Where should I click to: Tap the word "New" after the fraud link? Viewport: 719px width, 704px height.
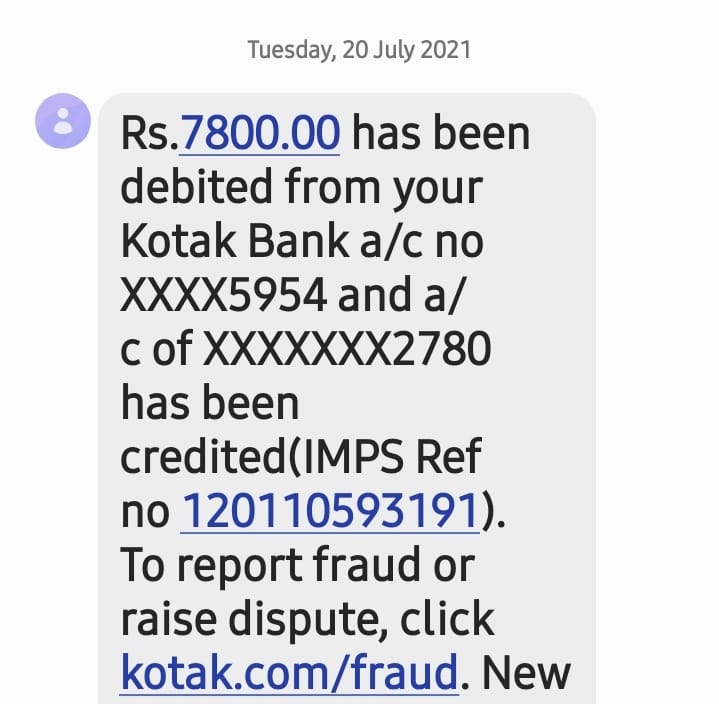tap(525, 673)
